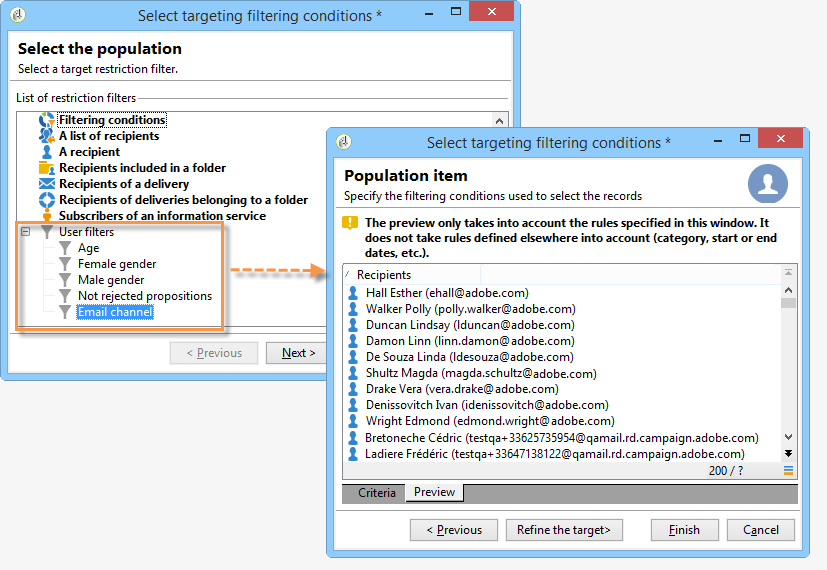Select Recipients included in a folder

coord(142,168)
